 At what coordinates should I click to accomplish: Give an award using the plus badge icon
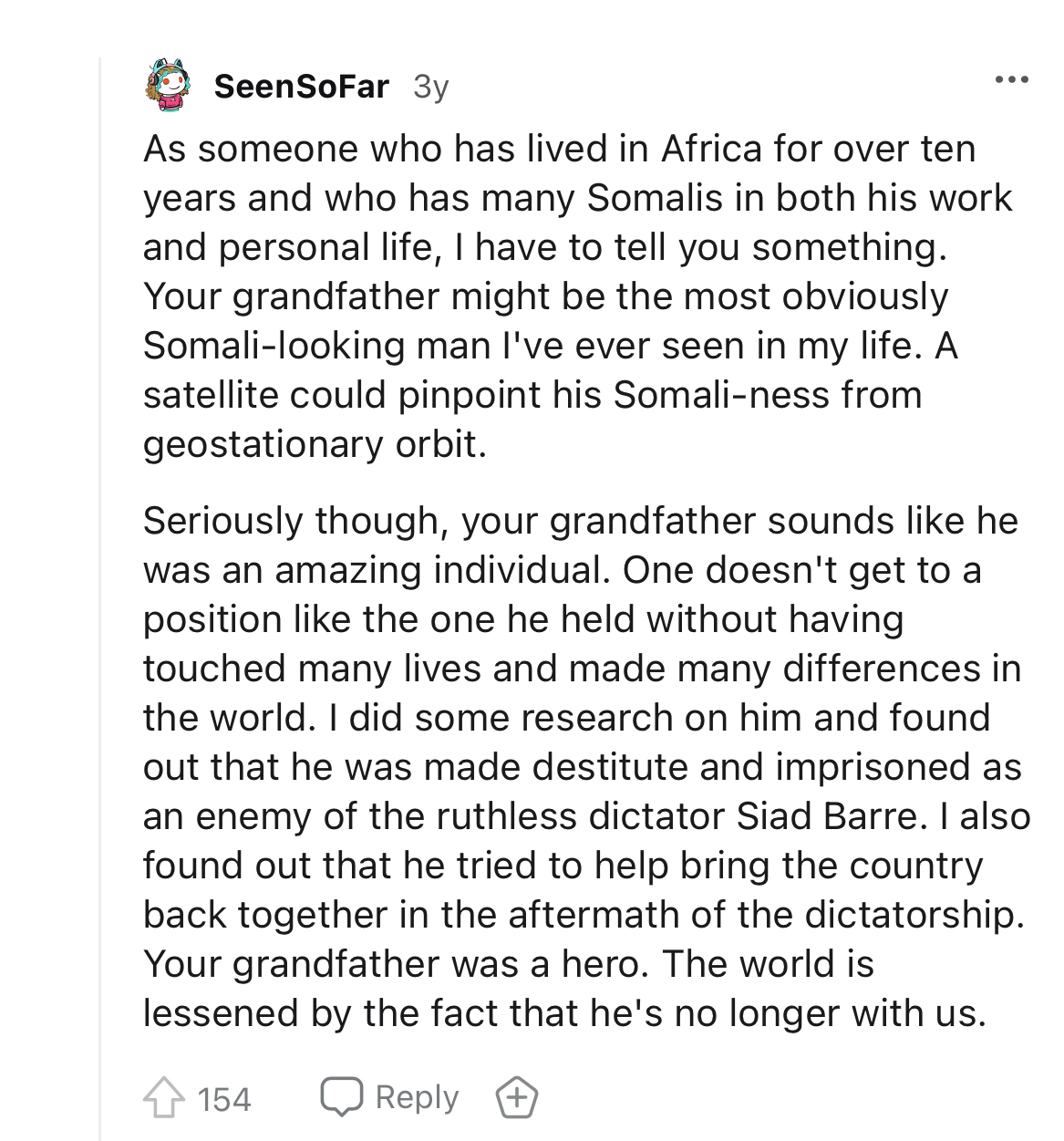click(x=516, y=1097)
